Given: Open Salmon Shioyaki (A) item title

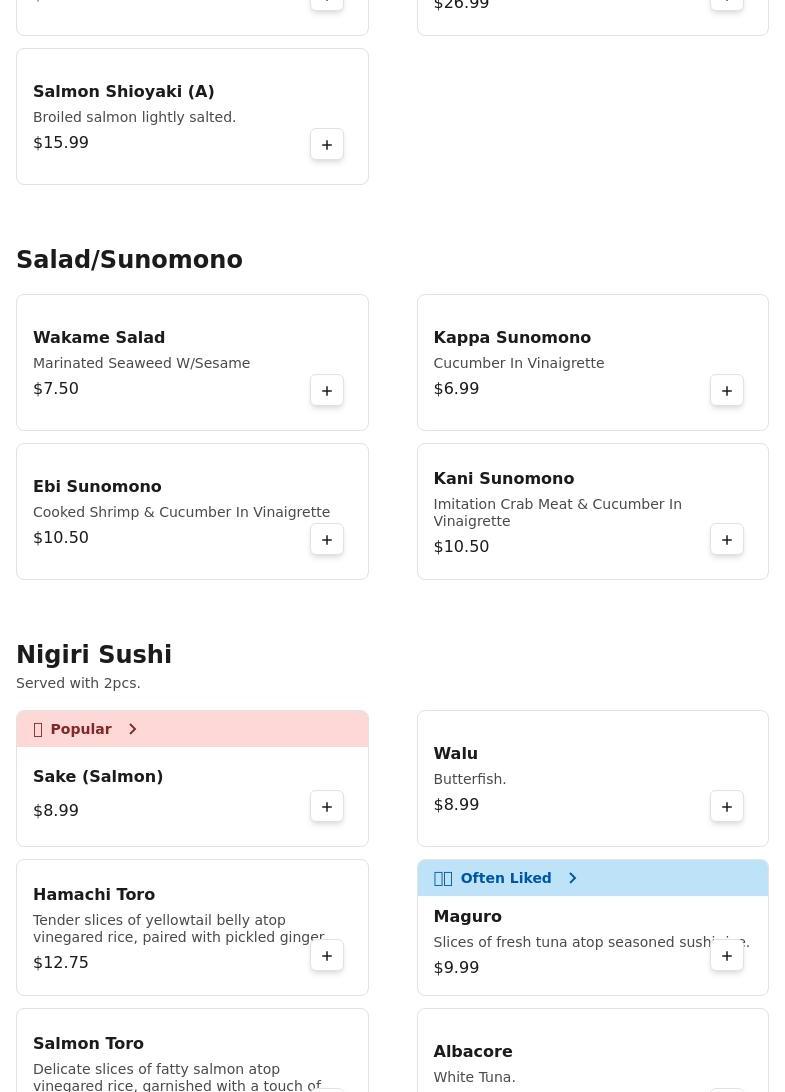Looking at the screenshot, I should (124, 92).
